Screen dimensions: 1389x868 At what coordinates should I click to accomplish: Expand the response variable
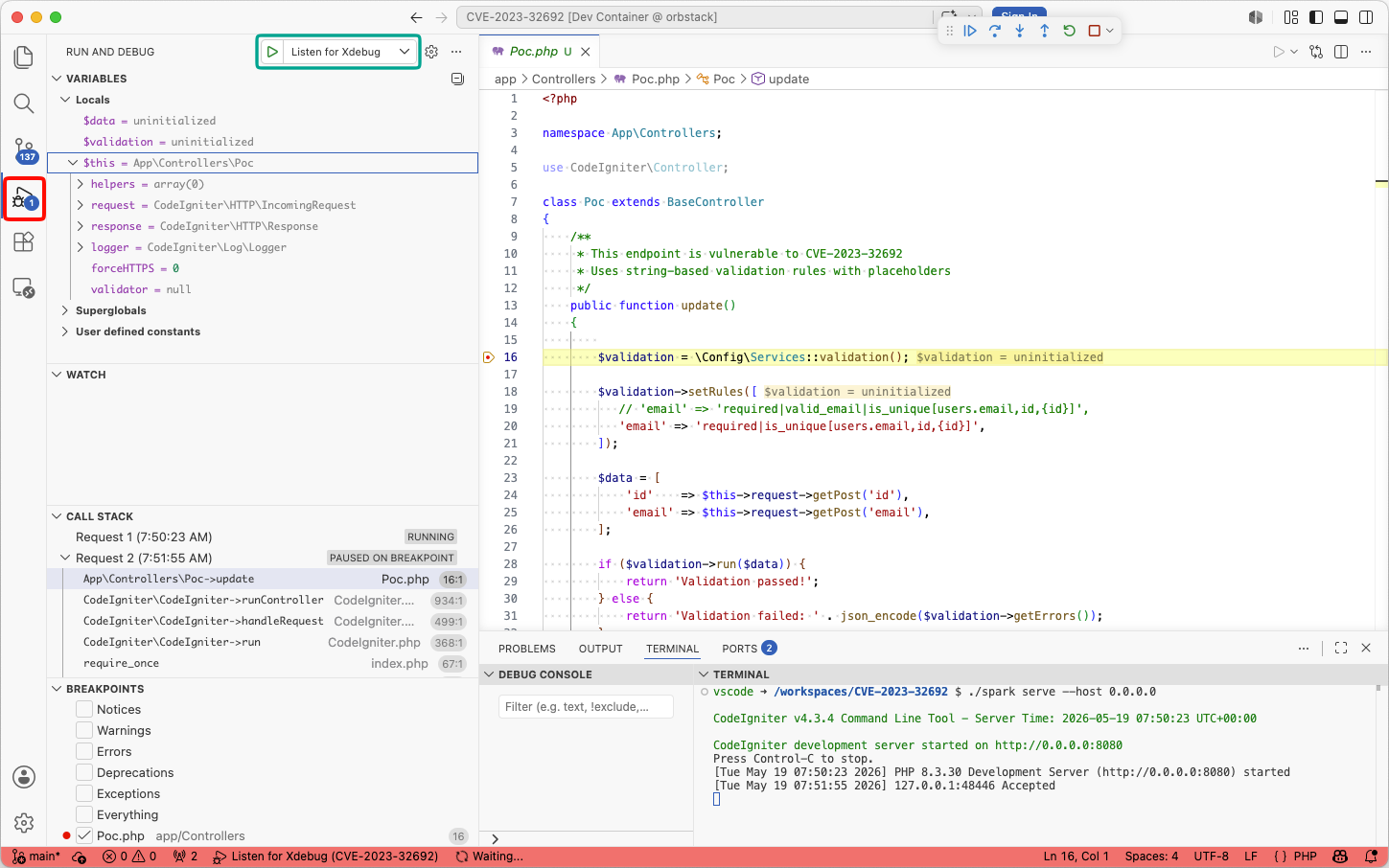pyautogui.click(x=81, y=226)
